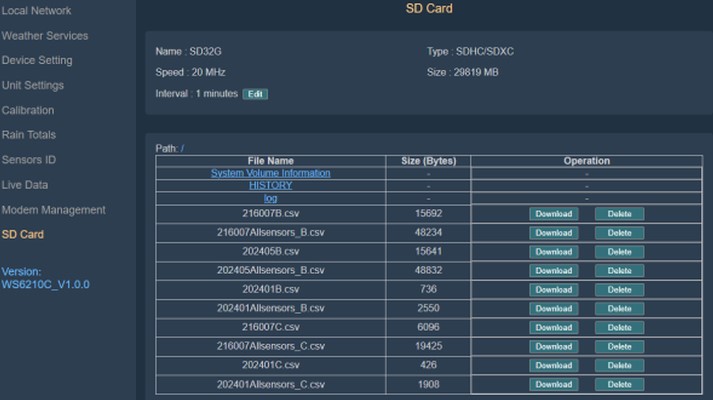This screenshot has height=400, width=713.
Task: Select Unit Settings in sidebar
Action: pos(33,85)
